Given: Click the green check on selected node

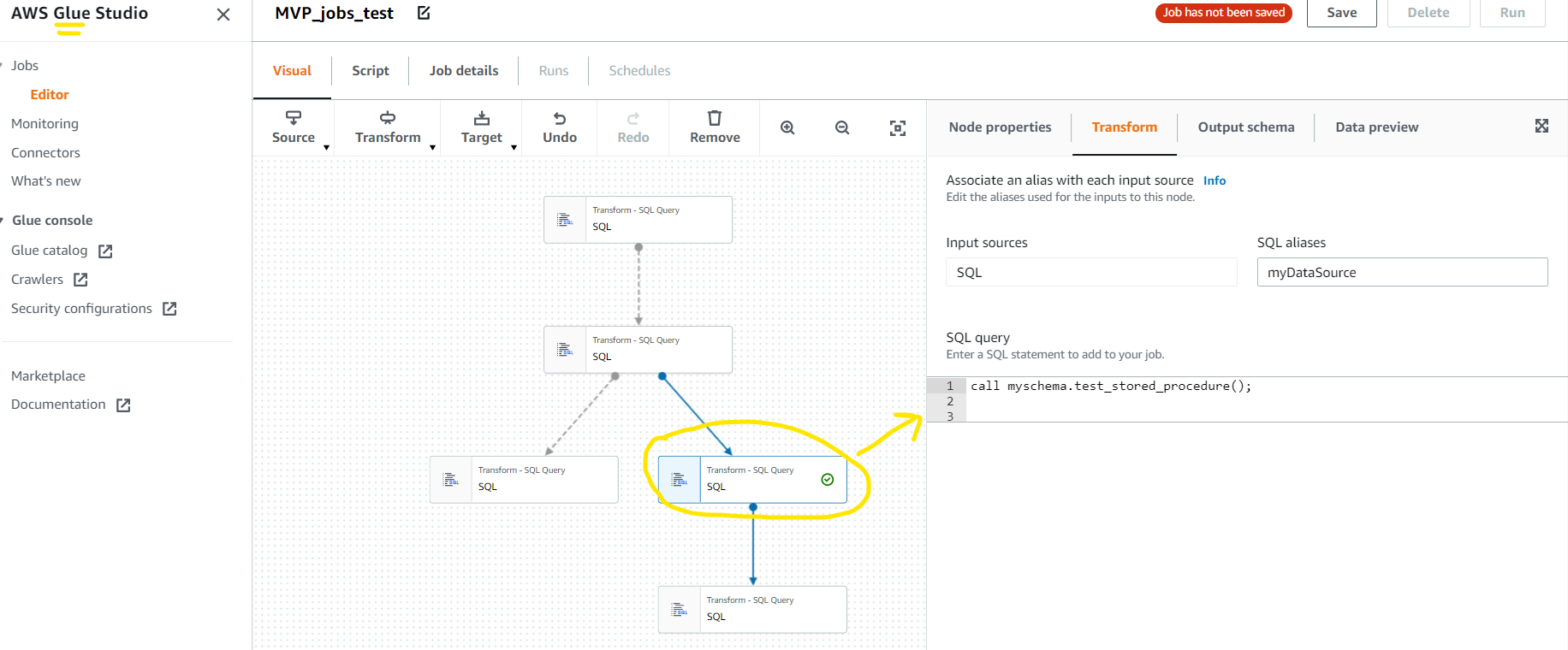Looking at the screenshot, I should pos(828,480).
